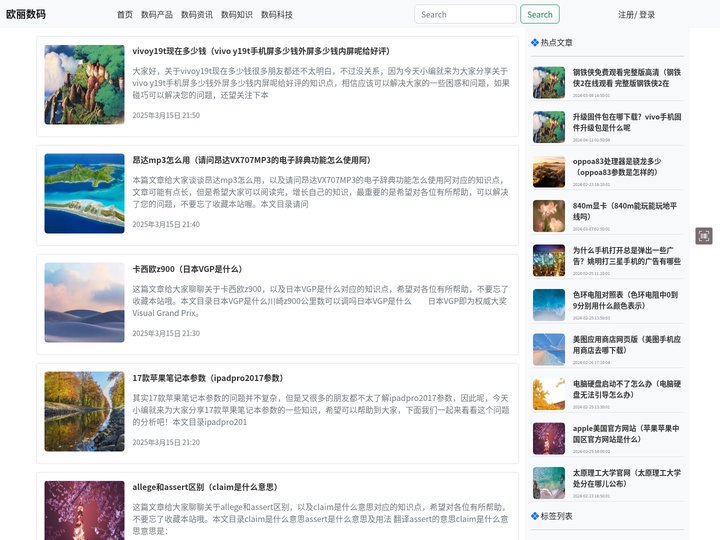Open hot article 钢铁侠免费观看完整版高清

pos(626,78)
